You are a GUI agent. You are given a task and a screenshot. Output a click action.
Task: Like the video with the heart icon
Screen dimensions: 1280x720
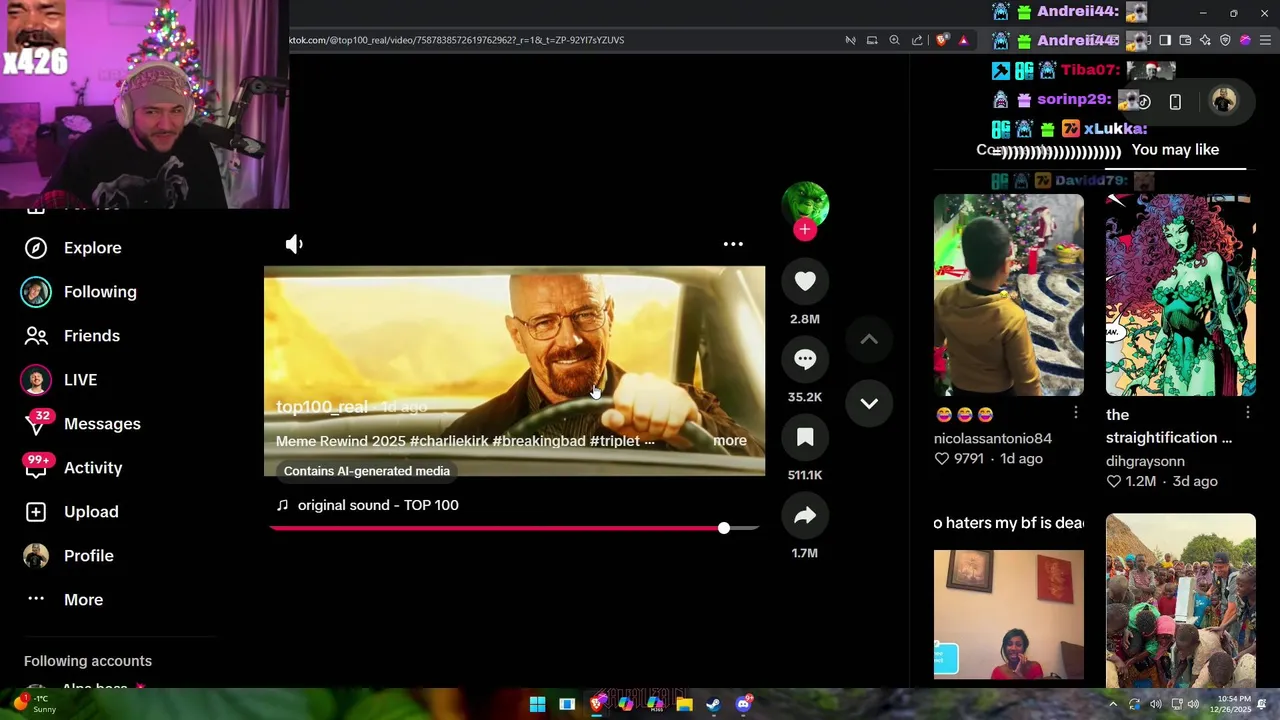click(x=805, y=281)
